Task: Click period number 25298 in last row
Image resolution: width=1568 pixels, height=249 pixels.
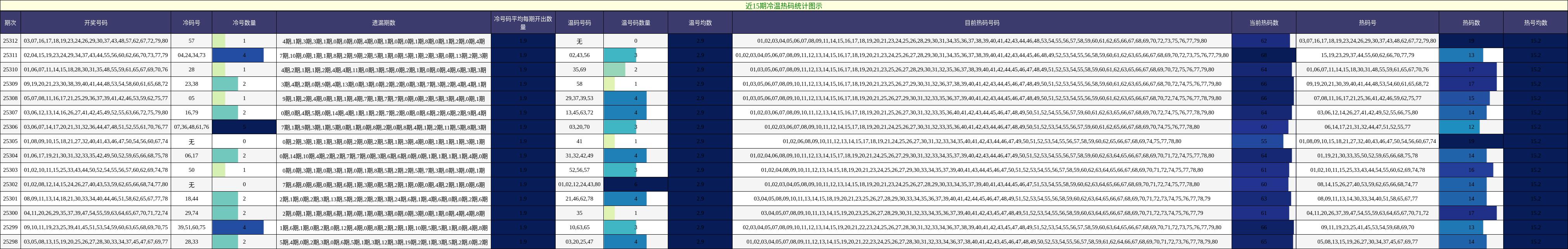Action: tap(10, 242)
